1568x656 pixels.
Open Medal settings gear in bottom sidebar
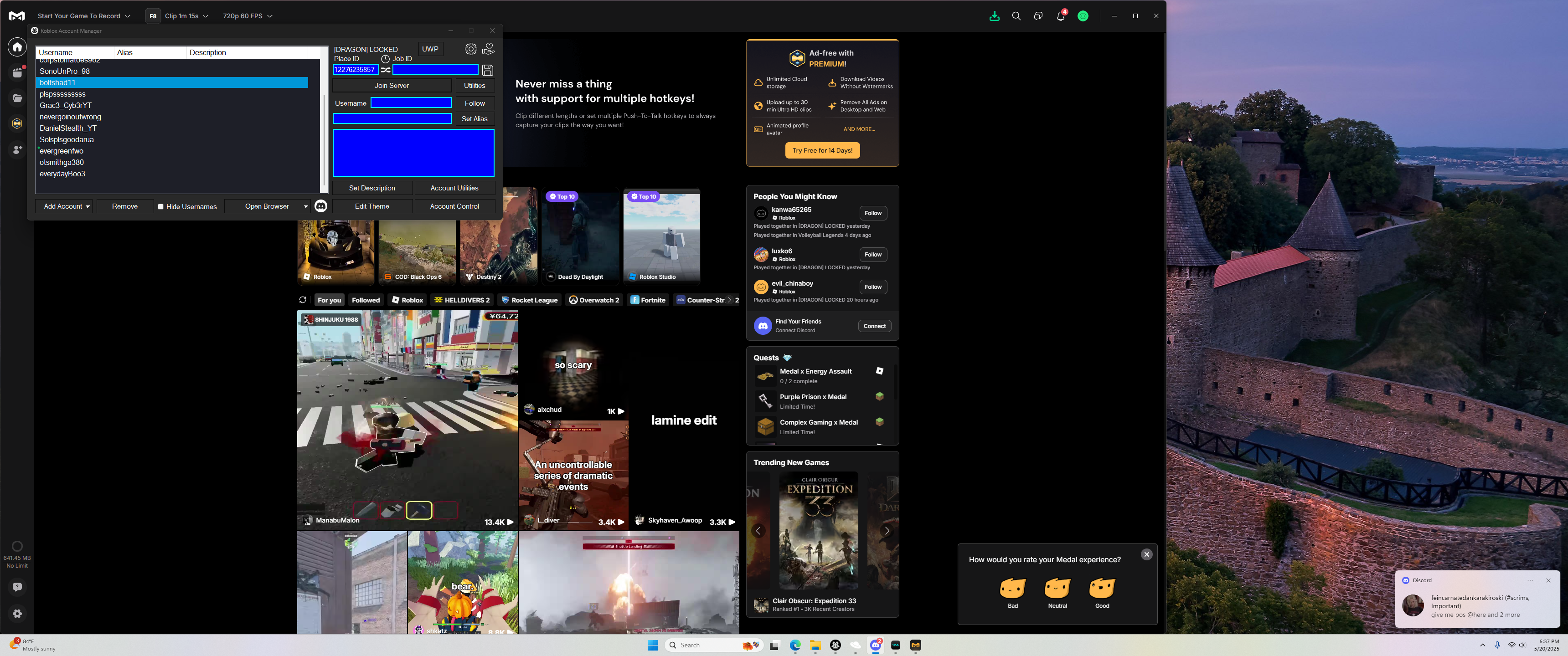(17, 614)
